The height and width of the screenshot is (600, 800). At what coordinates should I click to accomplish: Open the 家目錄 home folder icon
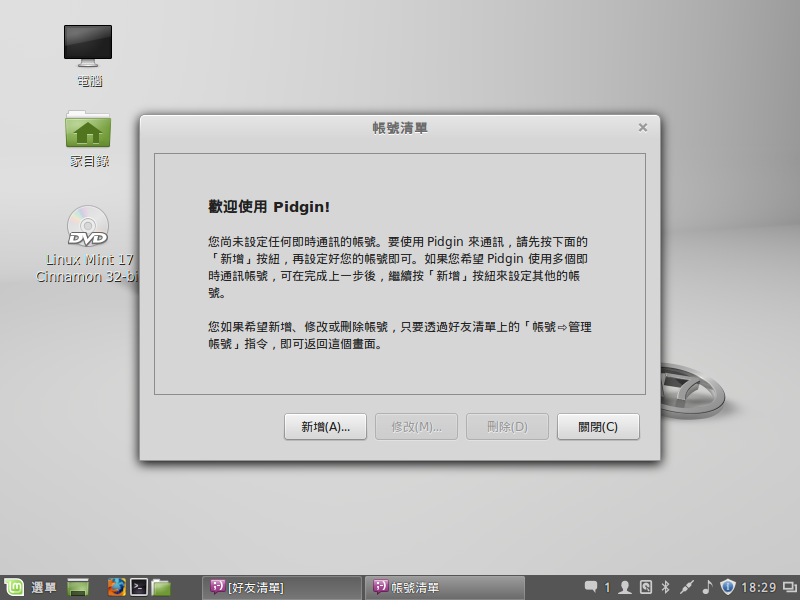tap(88, 137)
